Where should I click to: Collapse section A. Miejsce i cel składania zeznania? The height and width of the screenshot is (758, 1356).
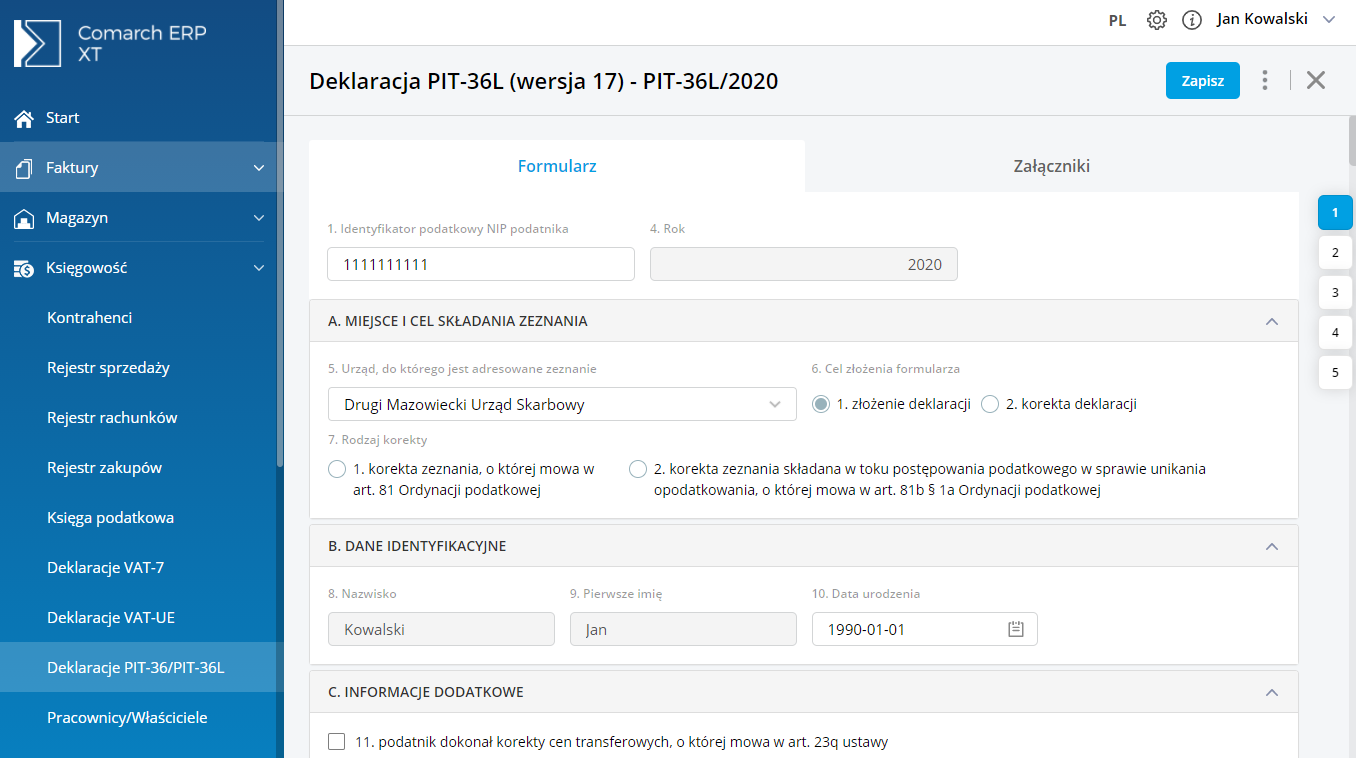(1272, 322)
